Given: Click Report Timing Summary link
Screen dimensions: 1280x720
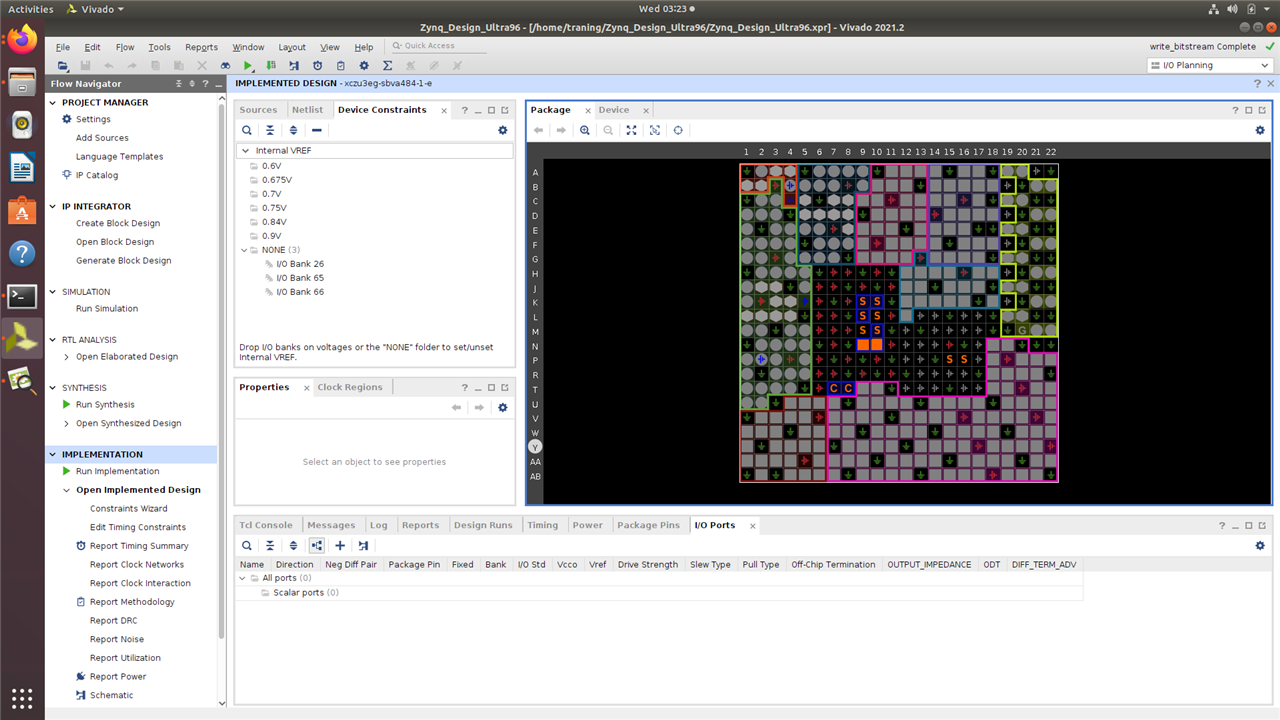Looking at the screenshot, I should coord(139,546).
